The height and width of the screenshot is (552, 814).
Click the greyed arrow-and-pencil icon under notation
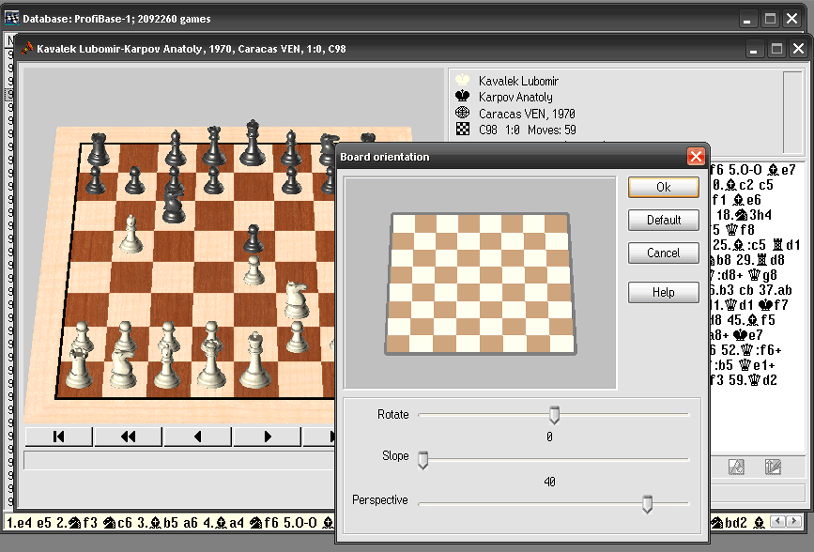[x=772, y=467]
